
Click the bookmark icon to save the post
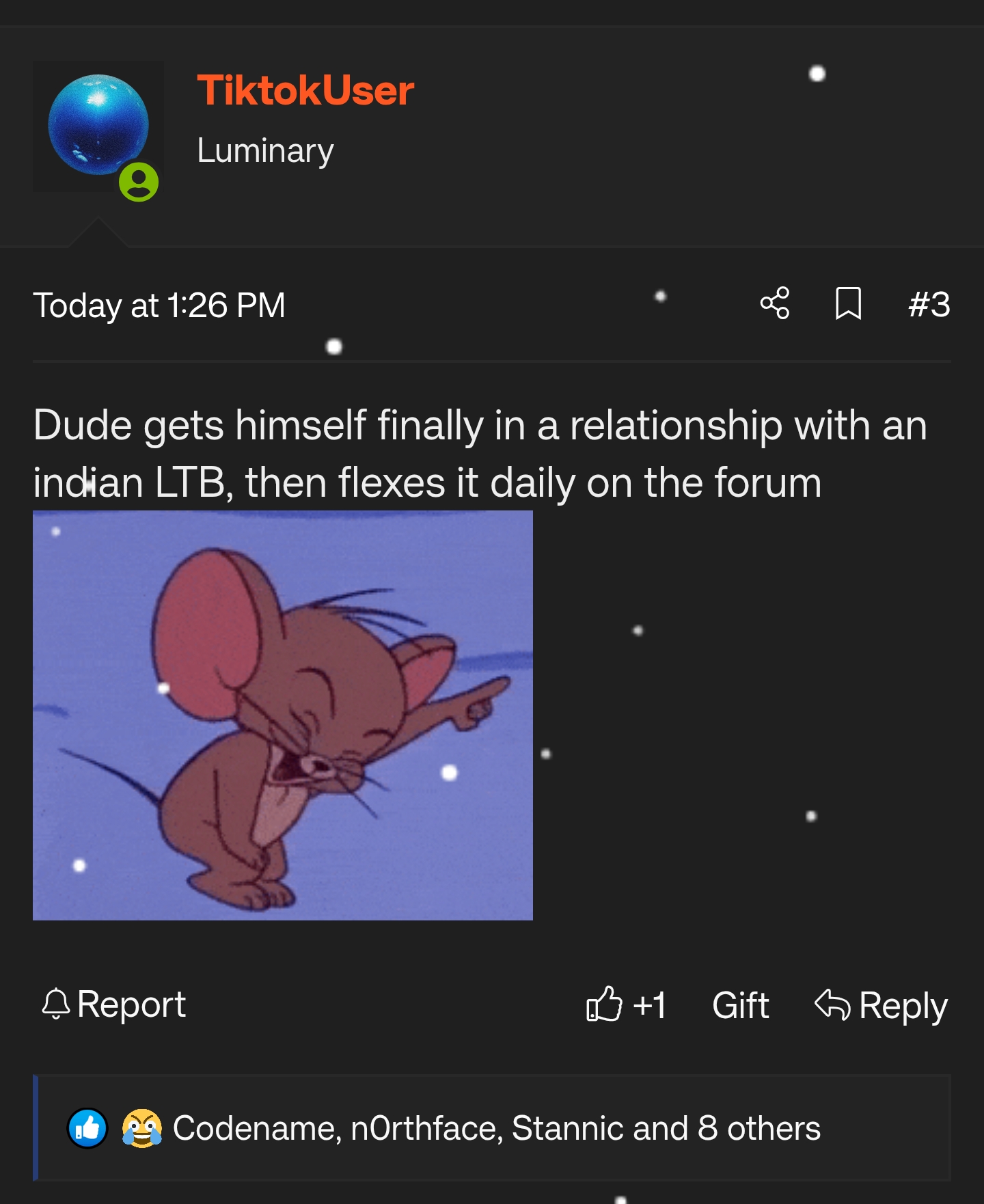pyautogui.click(x=847, y=305)
